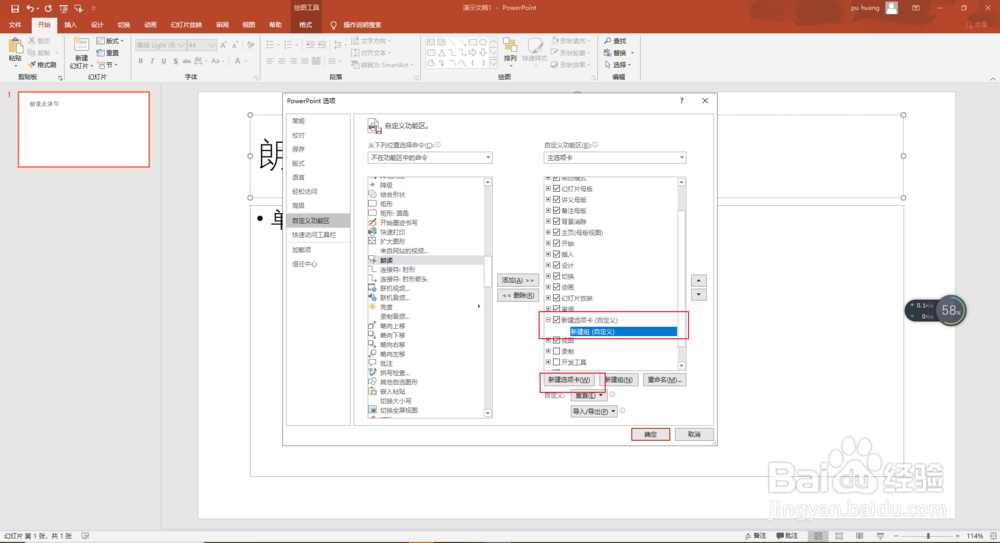Screen dimensions: 1000x543
Task: Enable the 录制 checkbox
Action: pyautogui.click(x=556, y=351)
